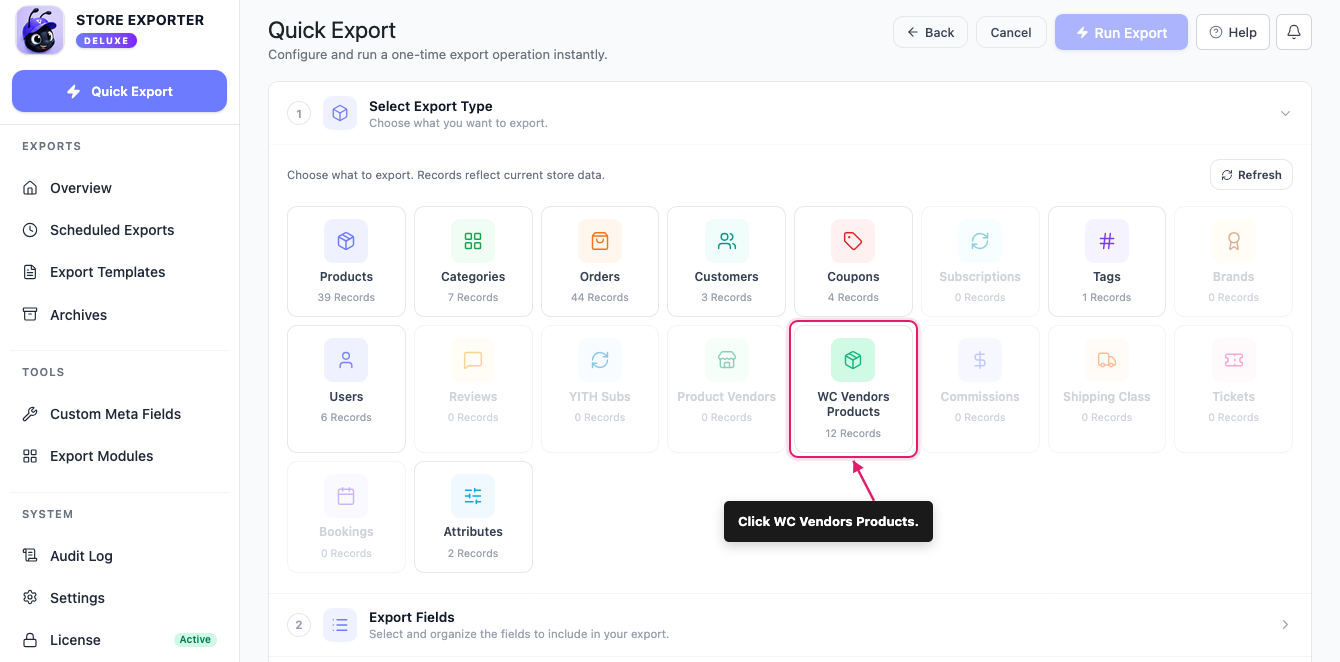Click the clock icon beside Scheduled Exports
Screen dimensions: 1340x662
(30, 230)
